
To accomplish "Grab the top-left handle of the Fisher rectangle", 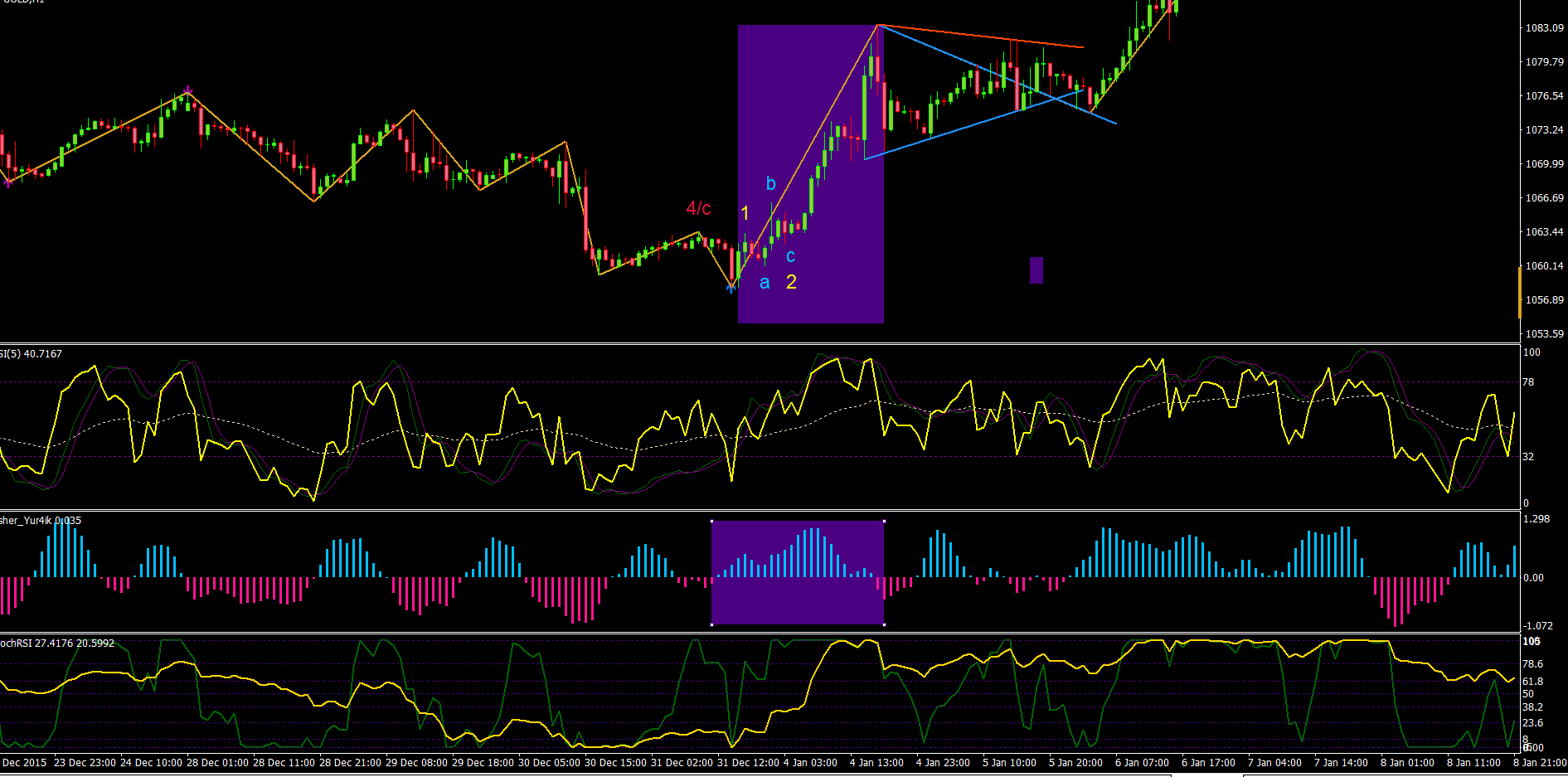I will pyautogui.click(x=711, y=521).
